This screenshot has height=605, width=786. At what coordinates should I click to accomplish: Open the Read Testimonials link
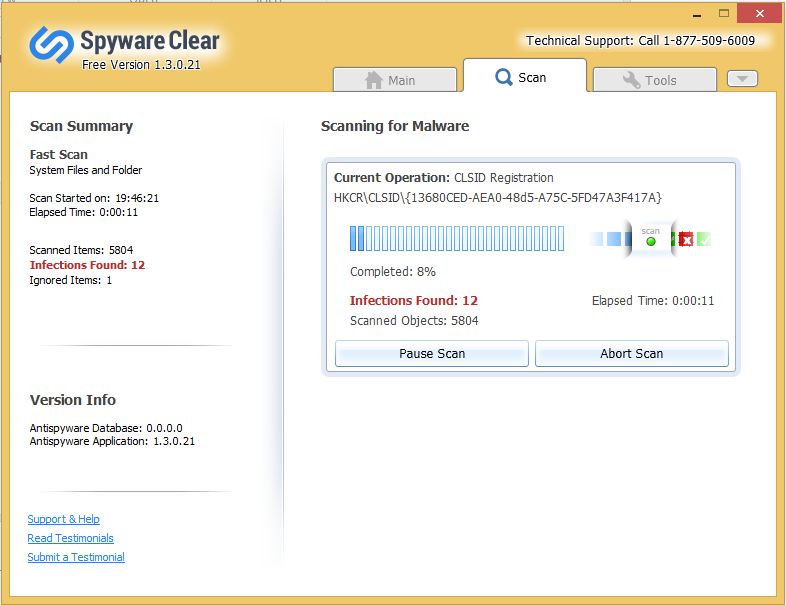[71, 538]
